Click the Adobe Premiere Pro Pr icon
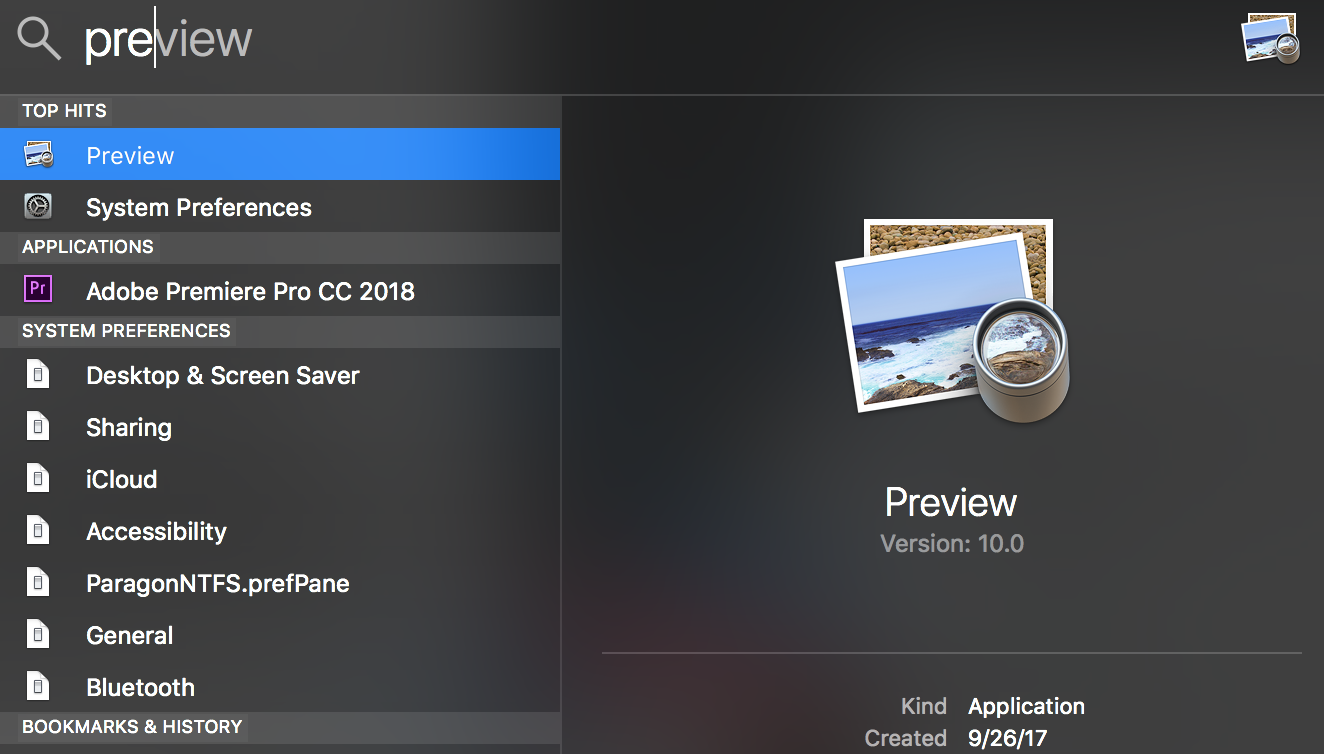The height and width of the screenshot is (754, 1324). pos(38,290)
